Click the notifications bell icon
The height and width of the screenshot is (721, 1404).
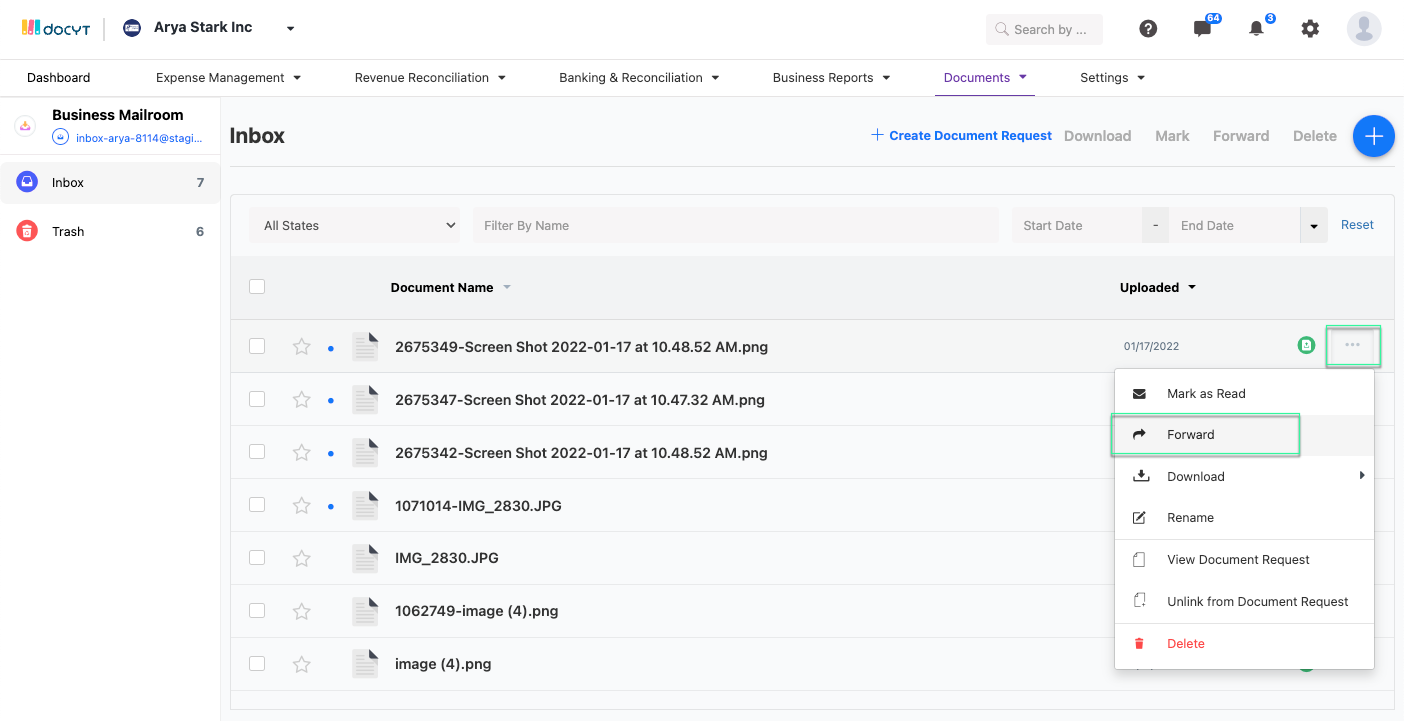(x=1257, y=29)
